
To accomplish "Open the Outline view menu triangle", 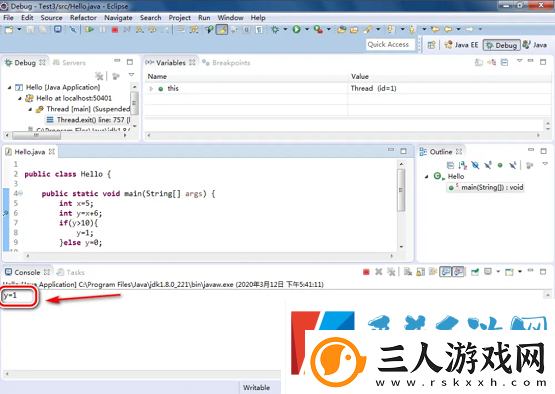I will point(545,164).
